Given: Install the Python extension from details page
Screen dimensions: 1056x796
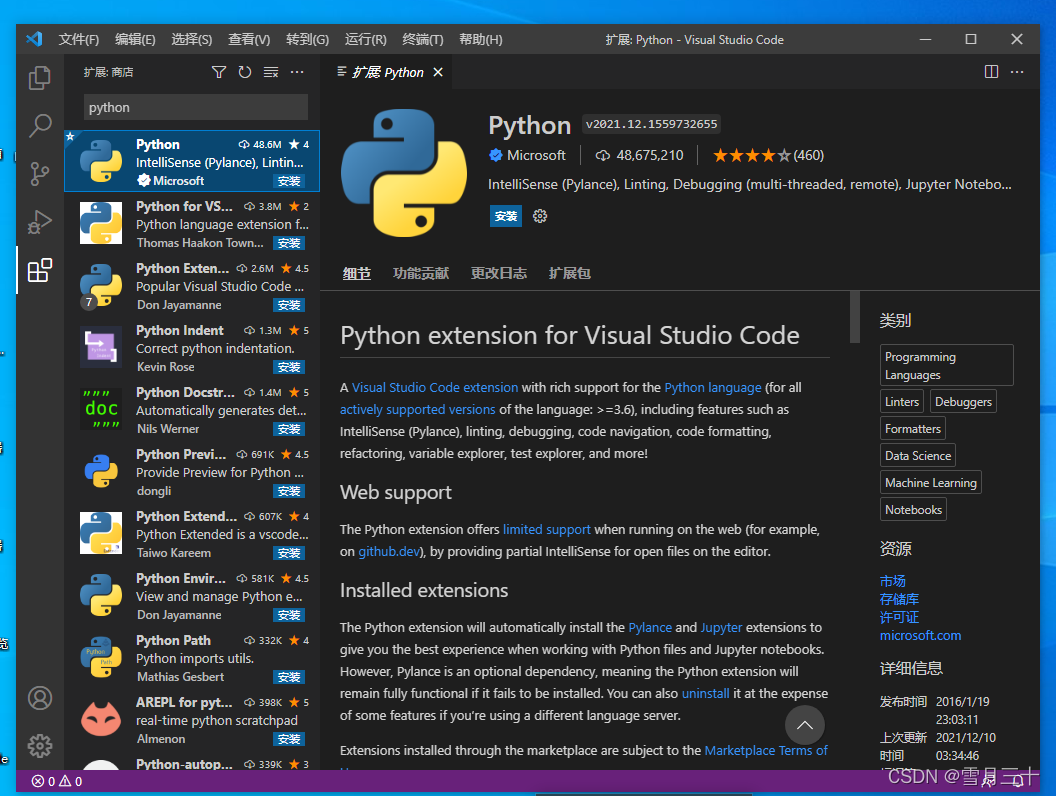Looking at the screenshot, I should coord(506,216).
